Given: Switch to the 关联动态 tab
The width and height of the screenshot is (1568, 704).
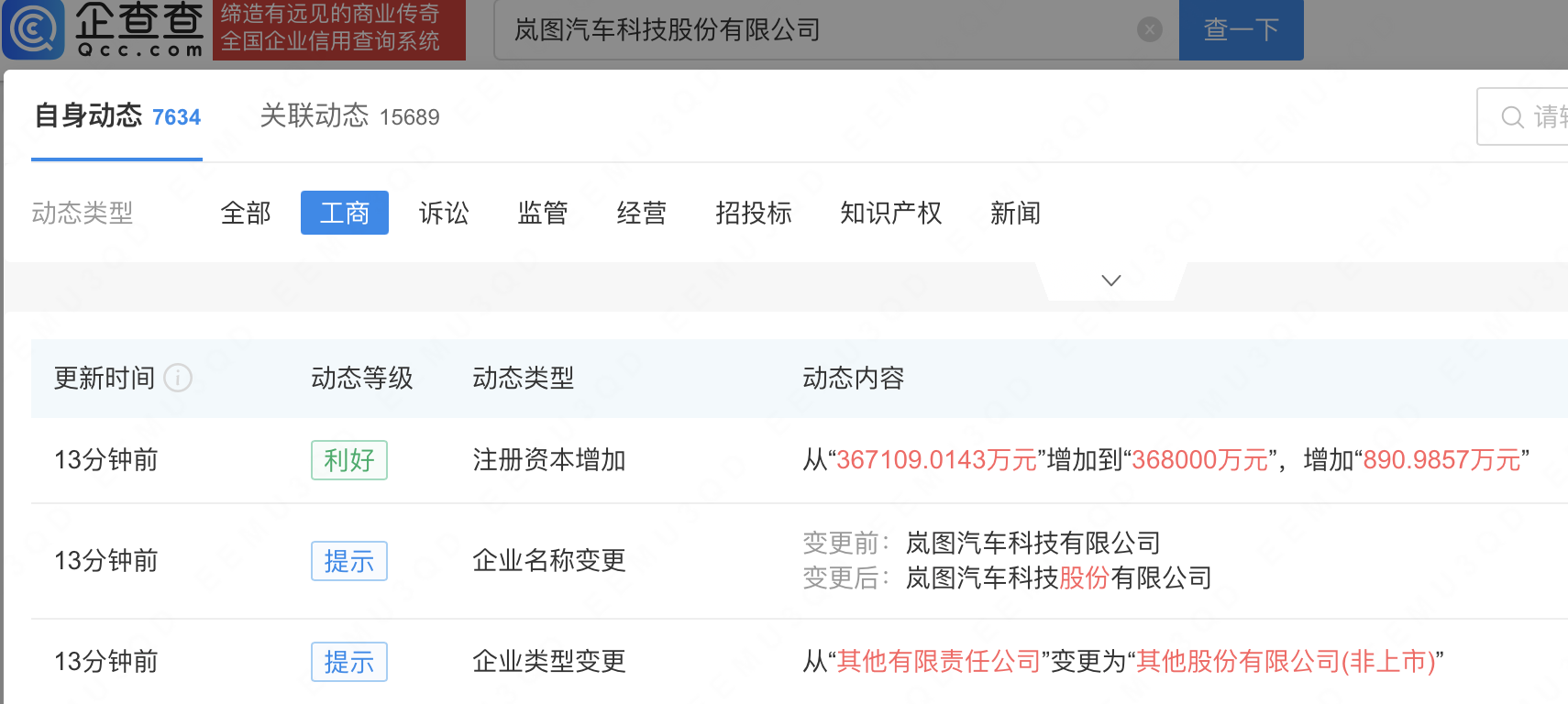Looking at the screenshot, I should 349,116.
